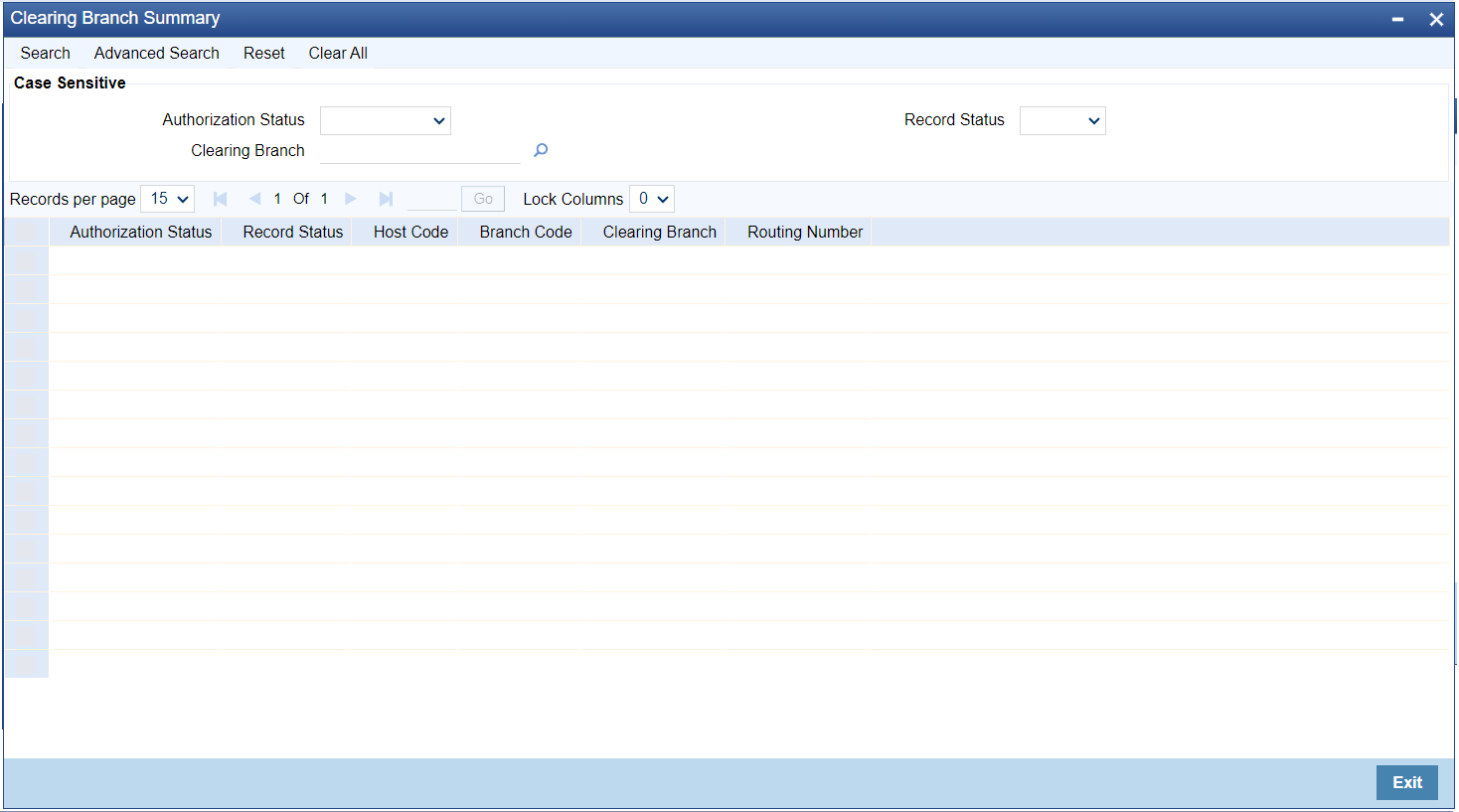This screenshot has width=1459, height=812.
Task: Click the Exit button
Action: click(1407, 782)
